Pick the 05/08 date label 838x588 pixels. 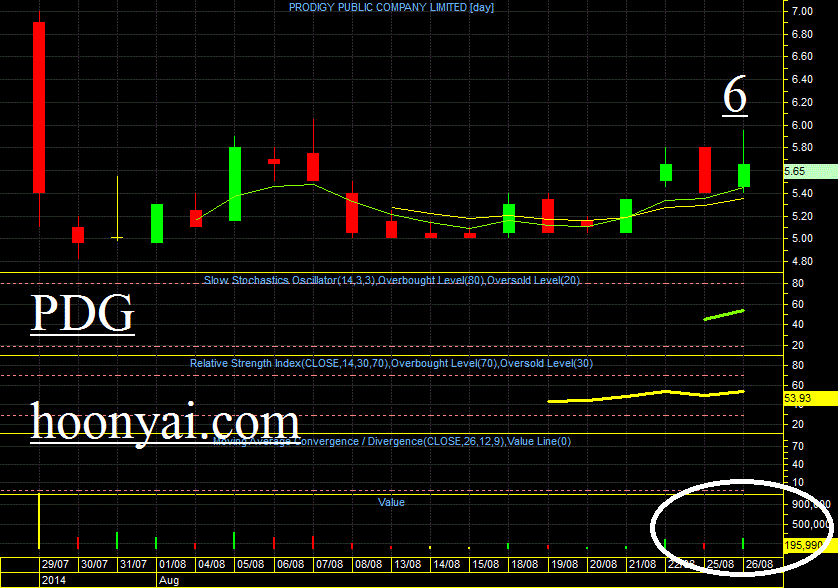251,564
